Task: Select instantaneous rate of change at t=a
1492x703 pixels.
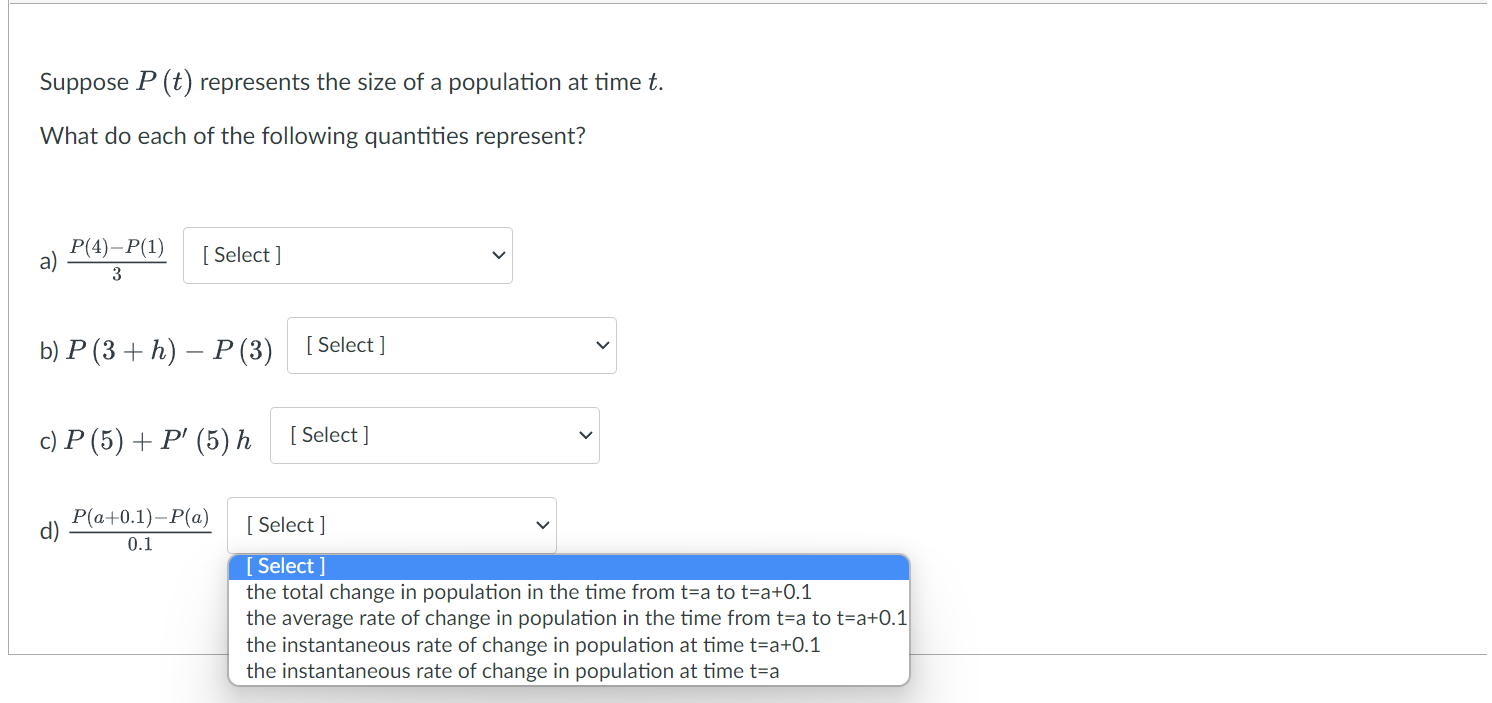Action: point(513,671)
